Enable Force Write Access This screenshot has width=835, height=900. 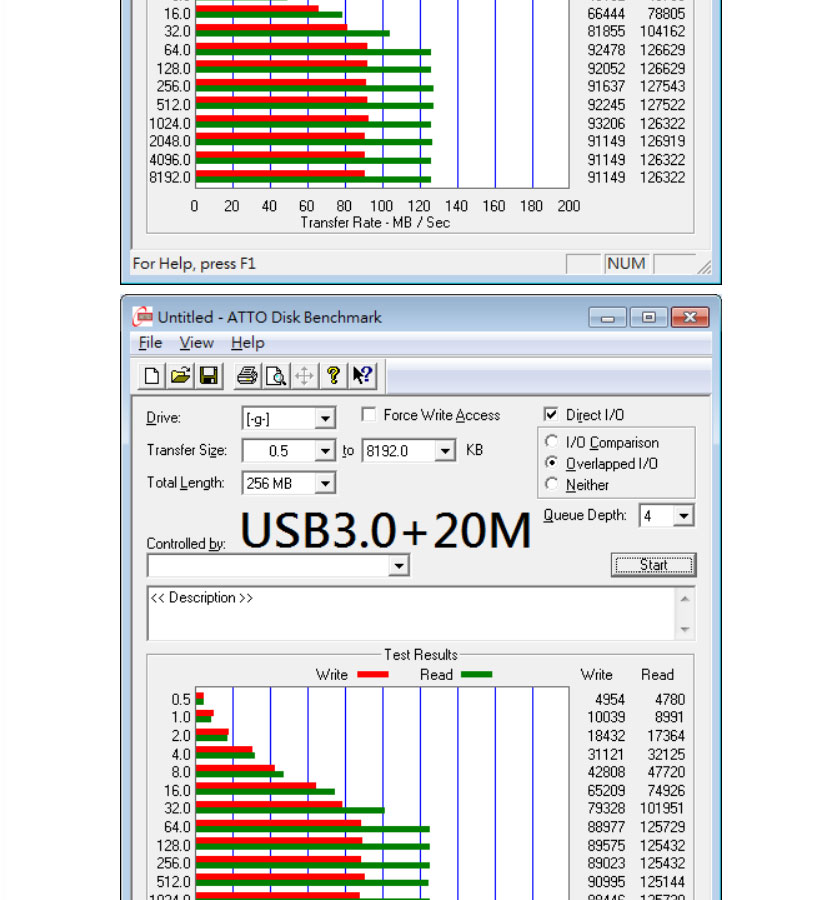369,415
